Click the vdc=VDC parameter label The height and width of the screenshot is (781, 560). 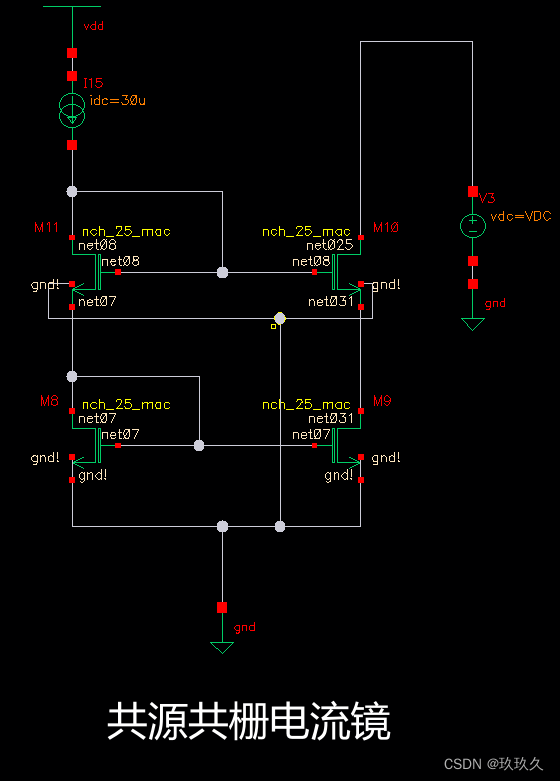(x=521, y=216)
